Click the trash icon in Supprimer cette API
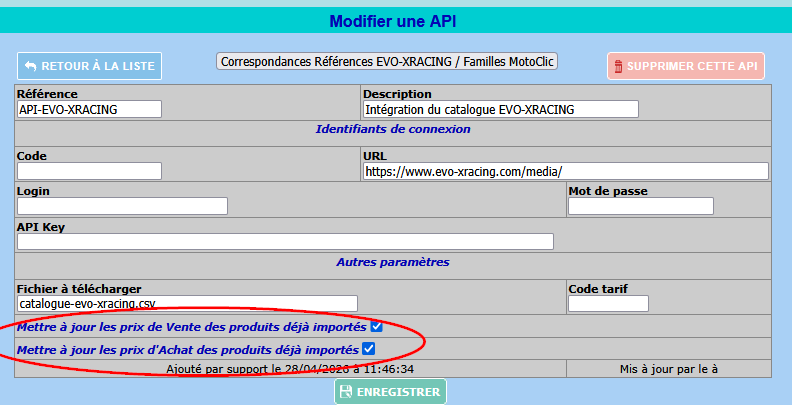The height and width of the screenshot is (405, 792). coord(617,67)
